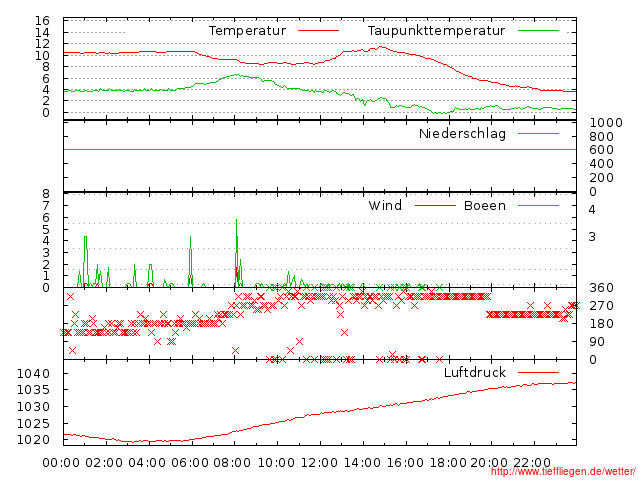Image resolution: width=640 pixels, height=480 pixels.
Task: Click the 14:00 time axis label
Action: (362, 462)
